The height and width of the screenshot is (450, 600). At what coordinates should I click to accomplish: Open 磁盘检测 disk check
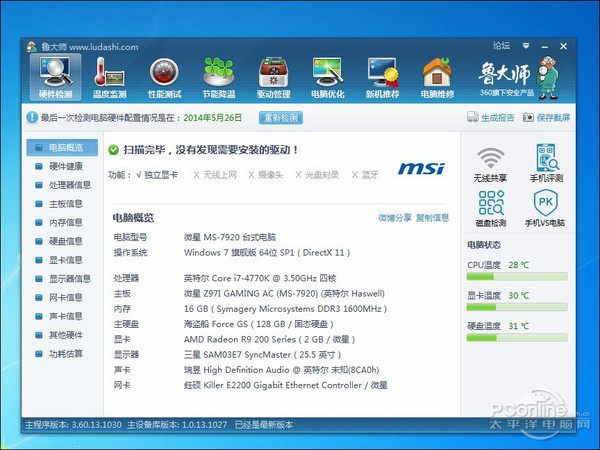pos(491,208)
